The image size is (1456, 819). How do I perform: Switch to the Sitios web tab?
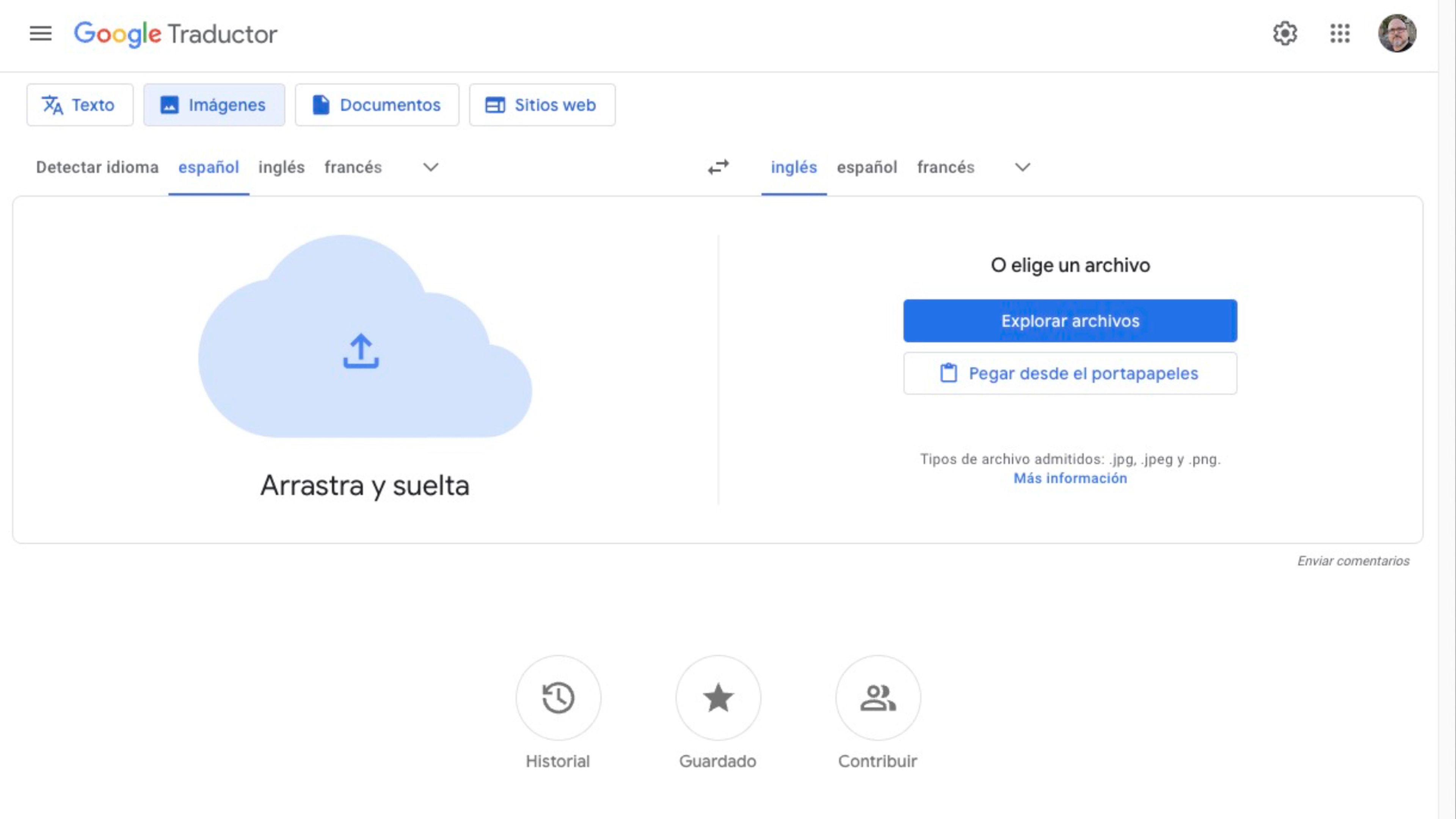(x=542, y=105)
